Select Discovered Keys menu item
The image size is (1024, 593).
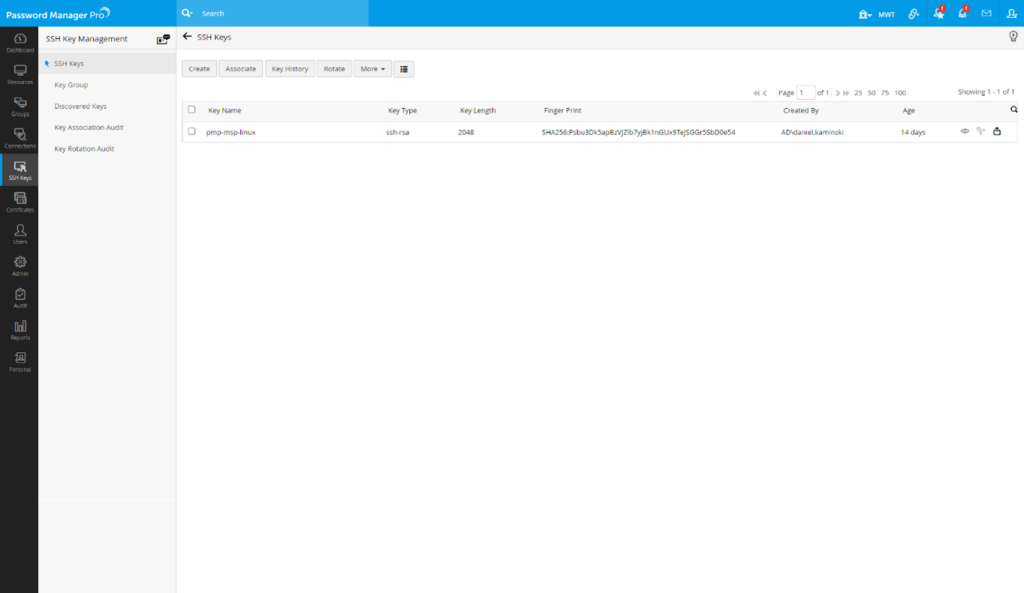pyautogui.click(x=80, y=106)
